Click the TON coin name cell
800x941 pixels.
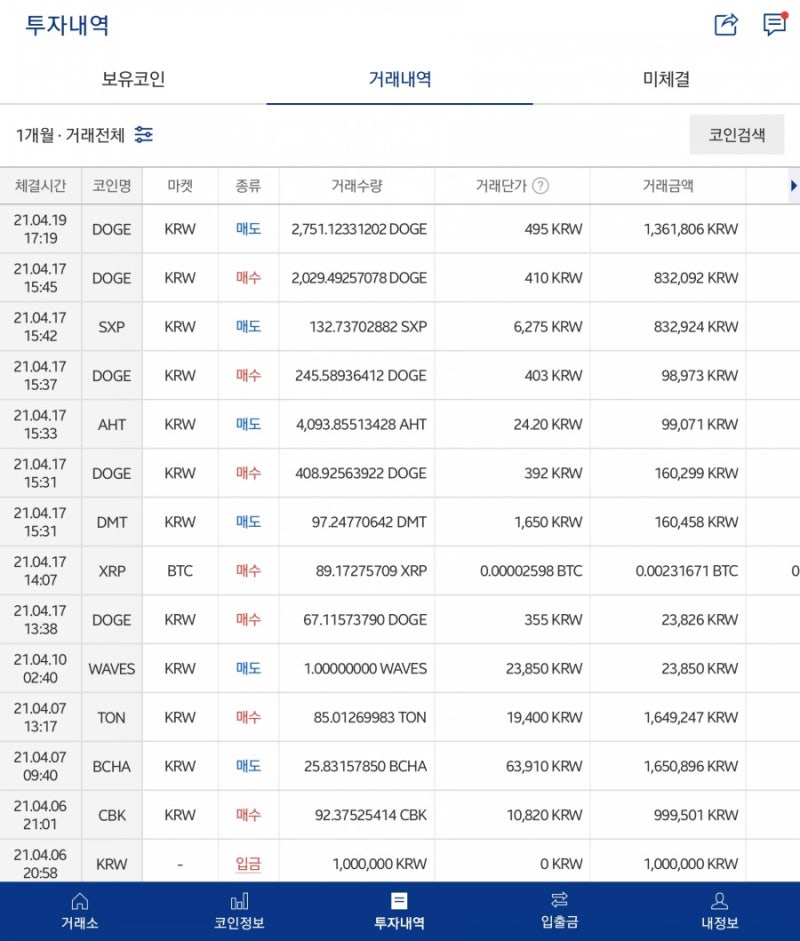point(112,718)
